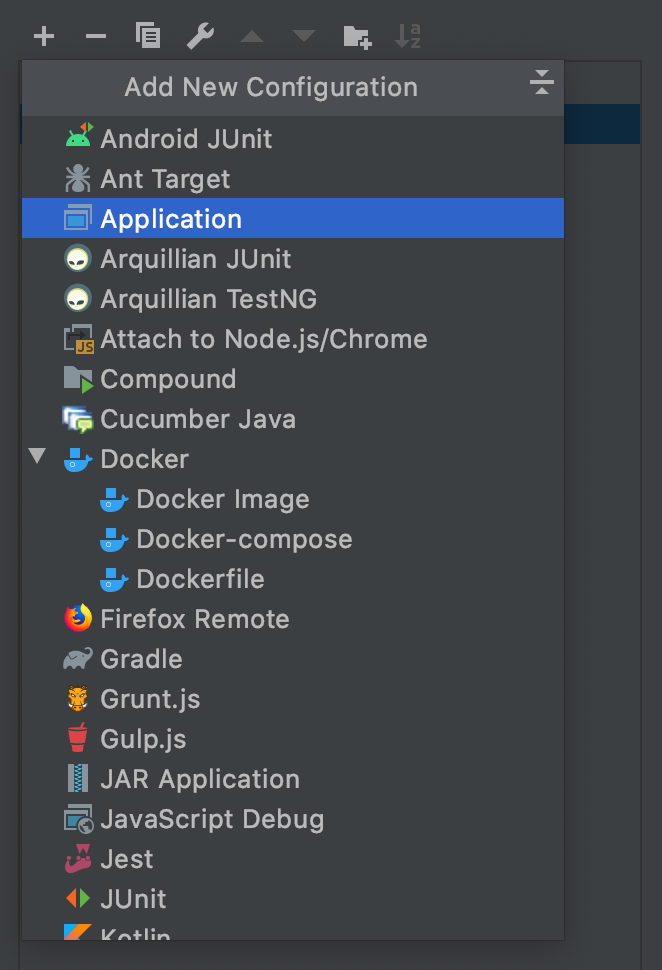Choose Docker-compose under Docker

(x=293, y=539)
